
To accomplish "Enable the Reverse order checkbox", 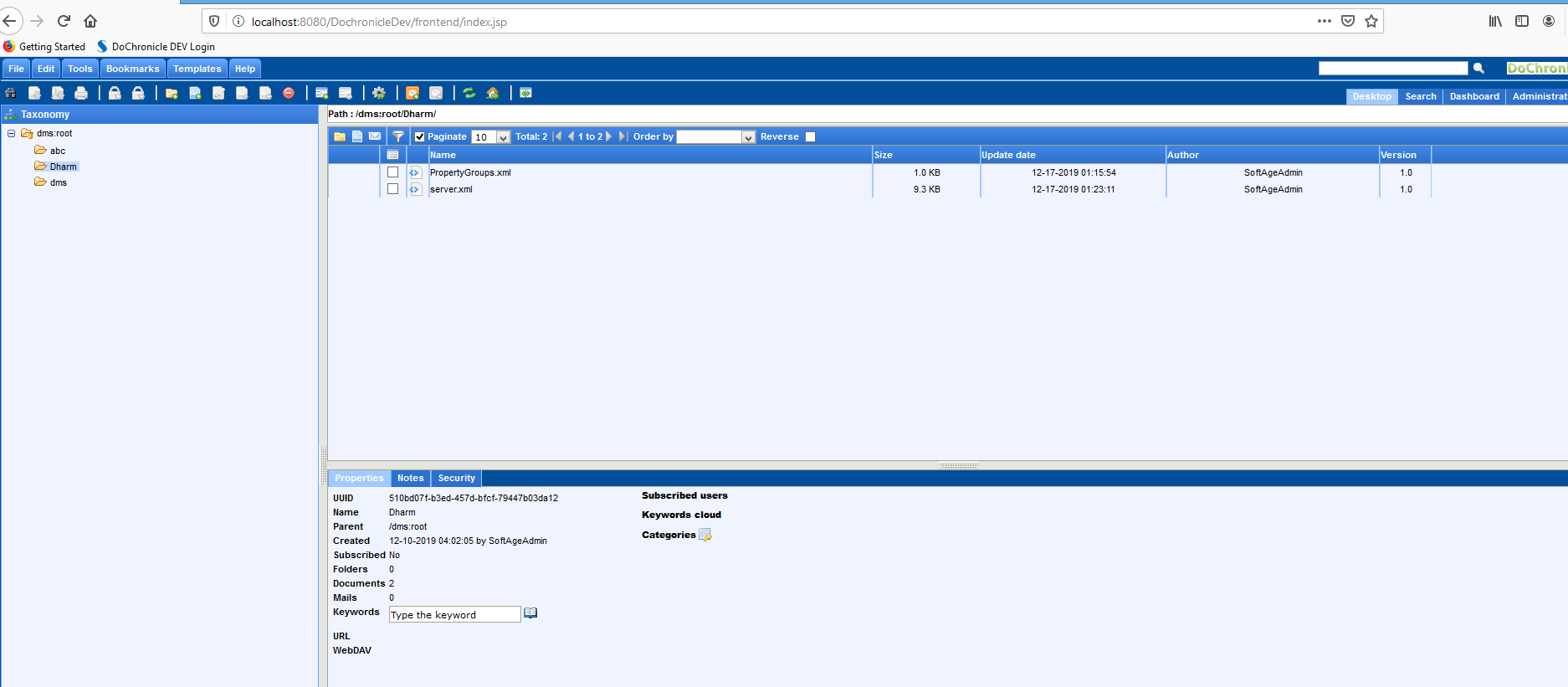I will (x=810, y=136).
